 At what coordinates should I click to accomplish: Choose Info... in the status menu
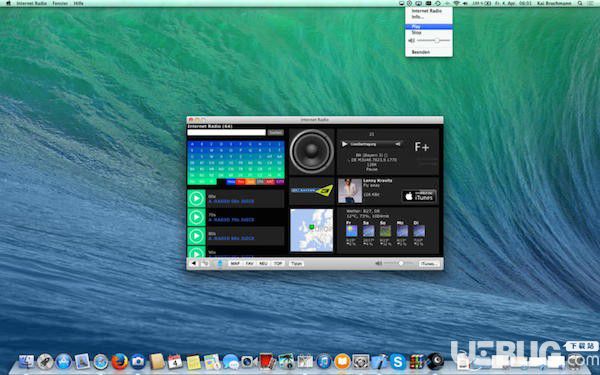tap(429, 17)
